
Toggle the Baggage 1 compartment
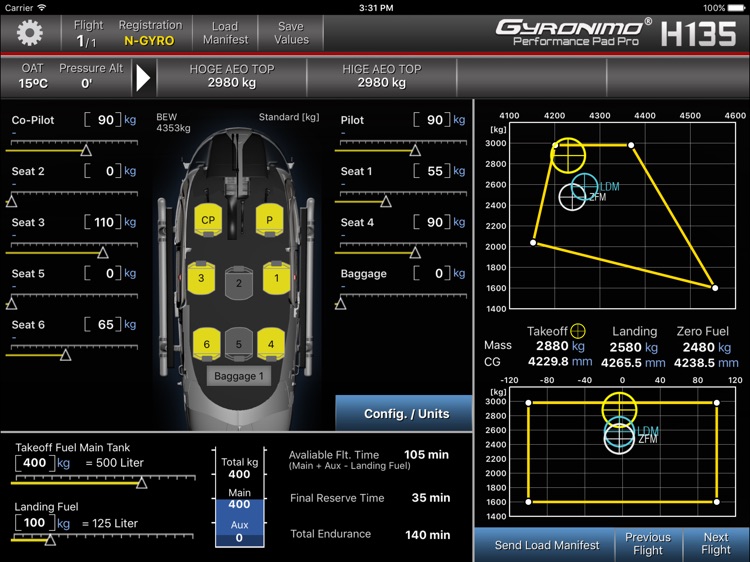click(x=238, y=377)
